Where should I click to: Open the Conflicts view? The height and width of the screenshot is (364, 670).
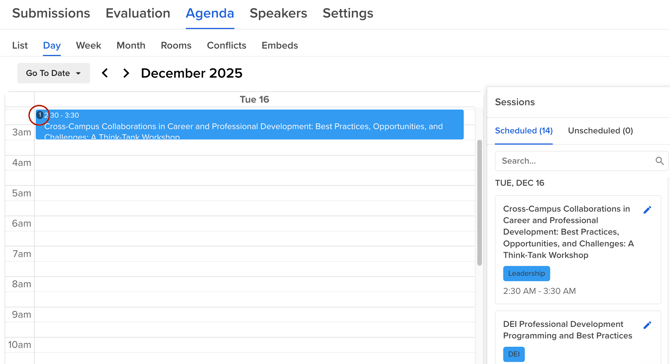pos(226,45)
